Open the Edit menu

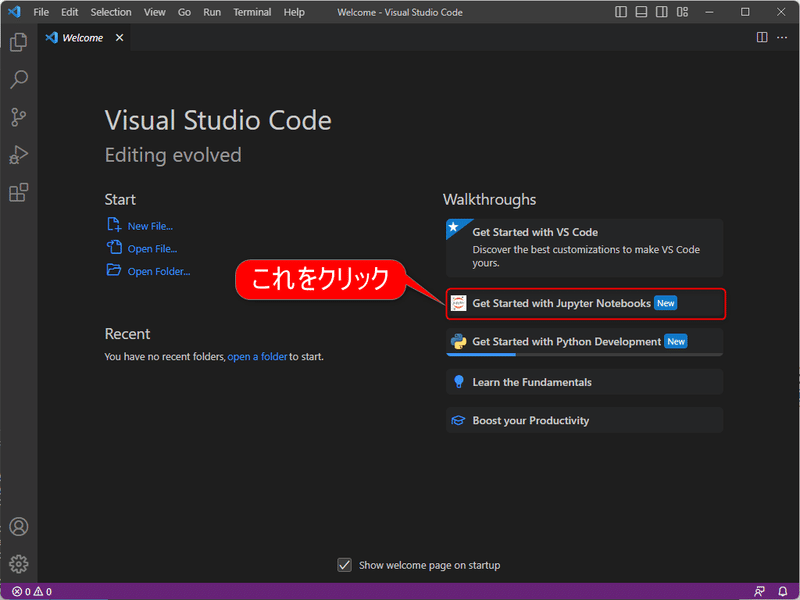click(70, 12)
